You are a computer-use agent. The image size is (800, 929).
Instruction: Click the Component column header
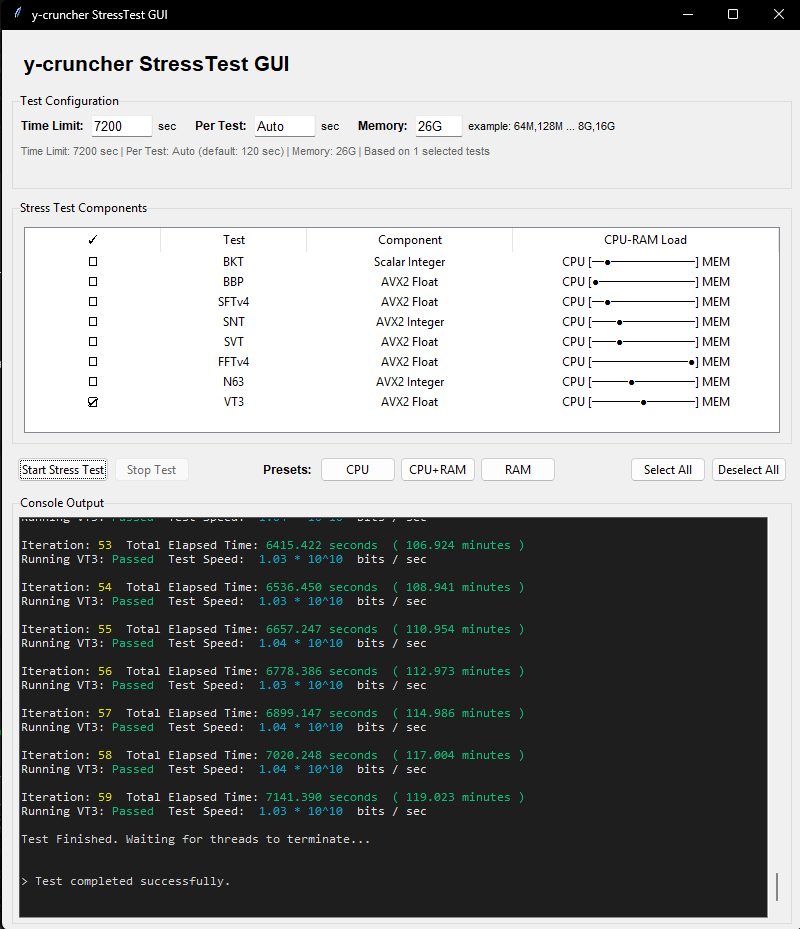click(x=409, y=240)
